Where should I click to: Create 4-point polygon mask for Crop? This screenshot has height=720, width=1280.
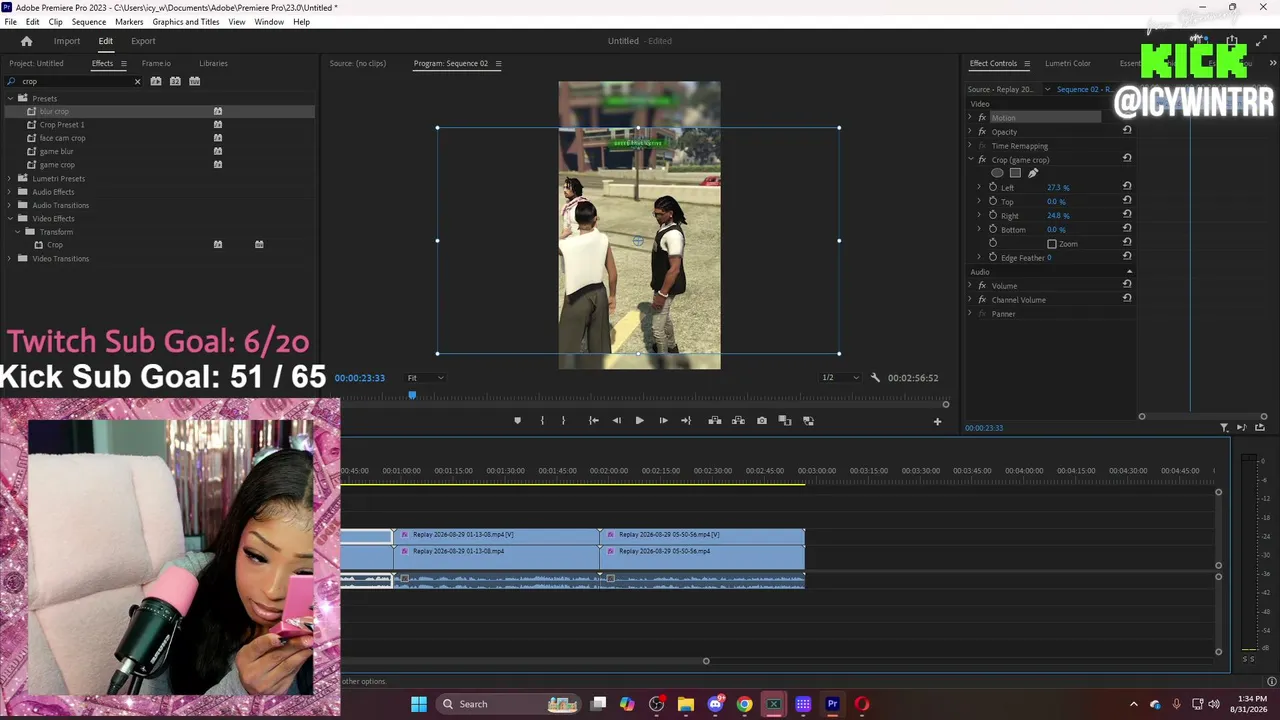[1015, 173]
